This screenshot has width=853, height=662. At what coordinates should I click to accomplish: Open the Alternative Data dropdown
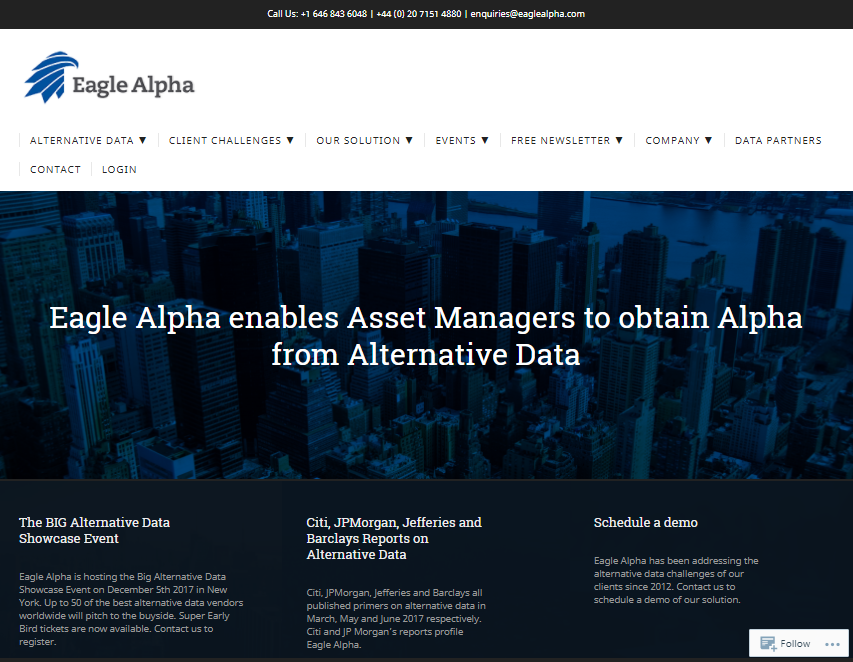[87, 140]
